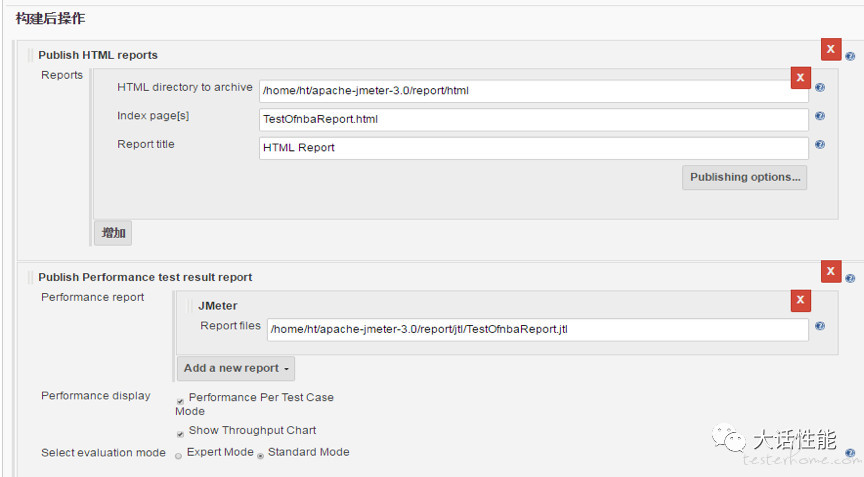864x477 pixels.
Task: Open Publishing options button
Action: [744, 177]
